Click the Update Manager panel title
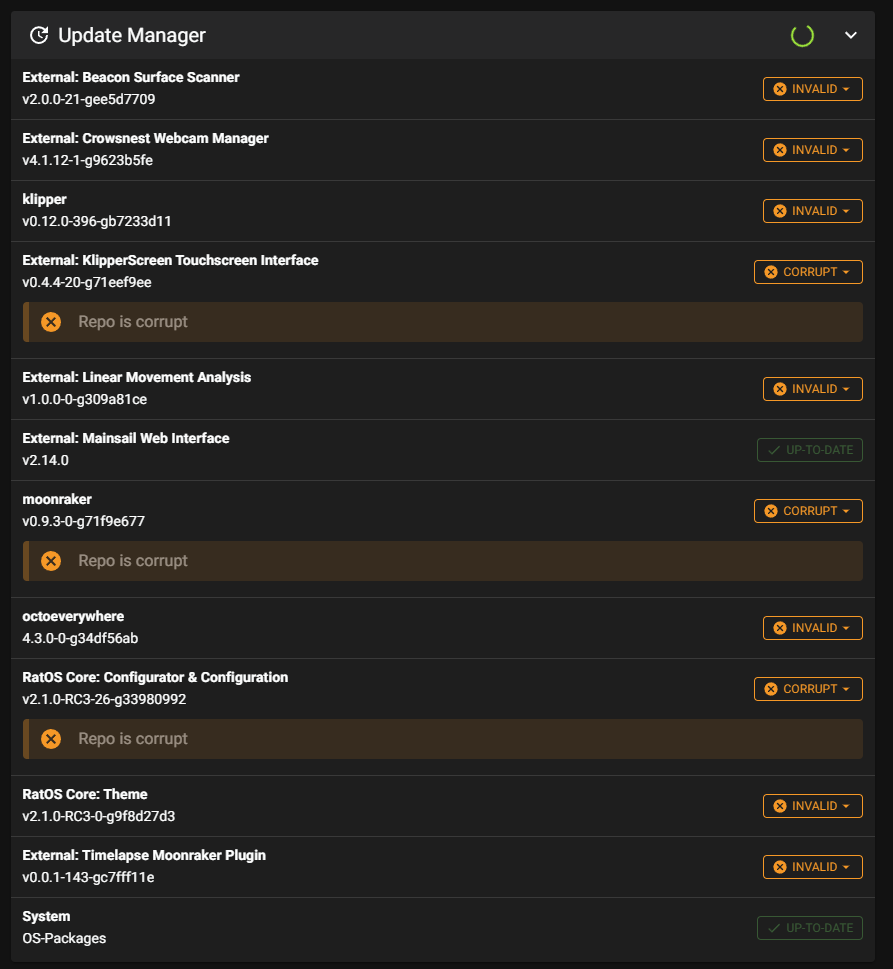The height and width of the screenshot is (969, 893). click(132, 35)
